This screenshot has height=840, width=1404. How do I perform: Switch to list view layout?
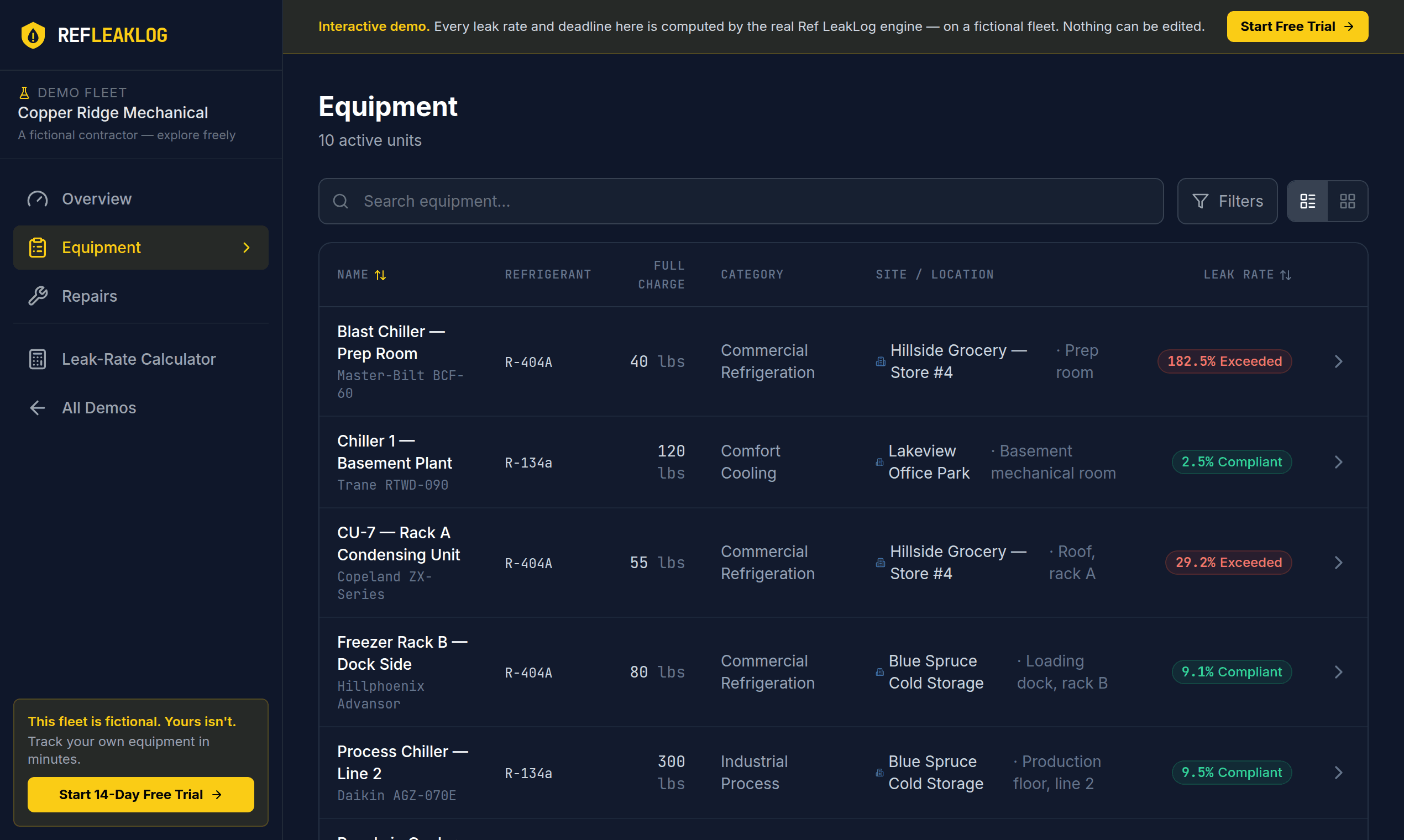pyautogui.click(x=1308, y=202)
